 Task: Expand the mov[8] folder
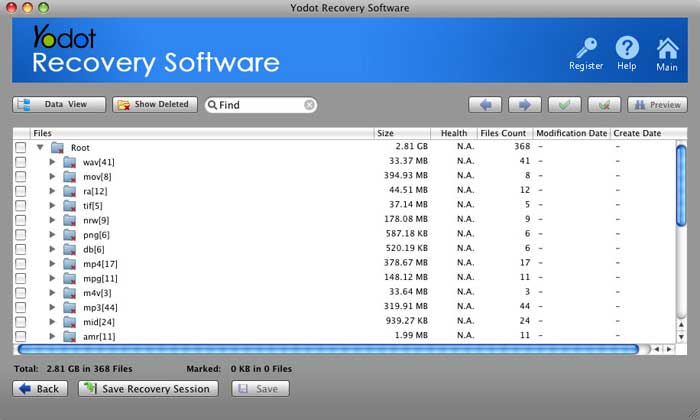[x=52, y=176]
